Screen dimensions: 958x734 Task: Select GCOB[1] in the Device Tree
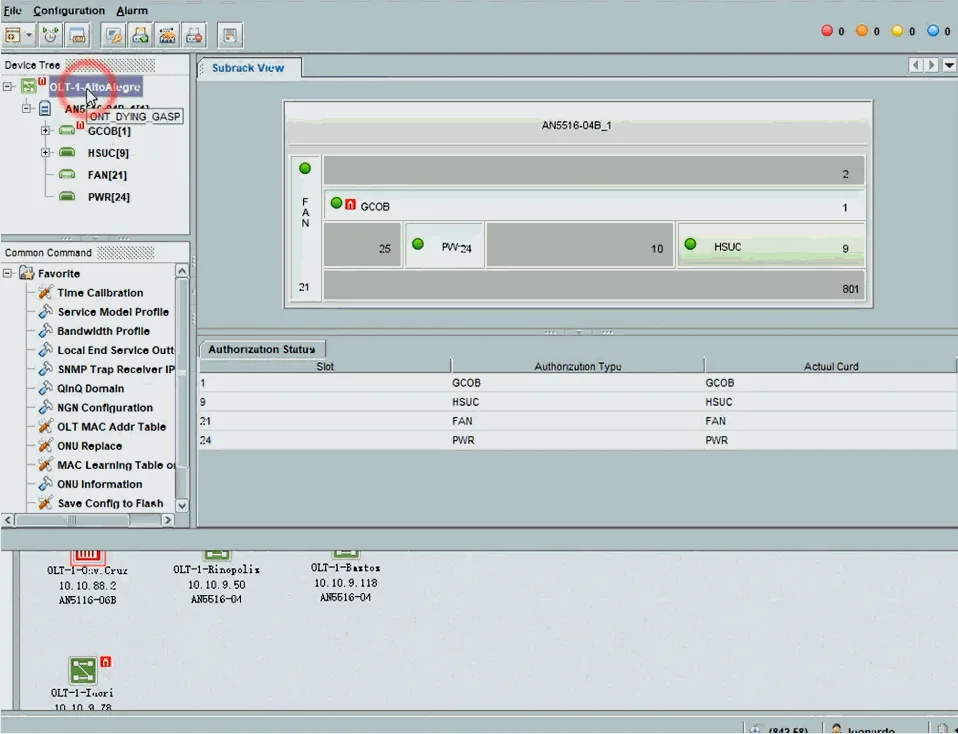109,131
